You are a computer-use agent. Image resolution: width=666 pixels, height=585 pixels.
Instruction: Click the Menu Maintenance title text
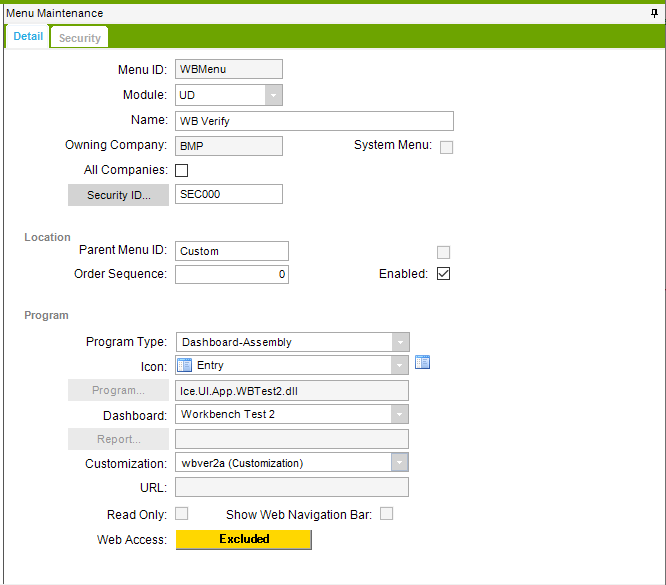pyautogui.click(x=54, y=13)
